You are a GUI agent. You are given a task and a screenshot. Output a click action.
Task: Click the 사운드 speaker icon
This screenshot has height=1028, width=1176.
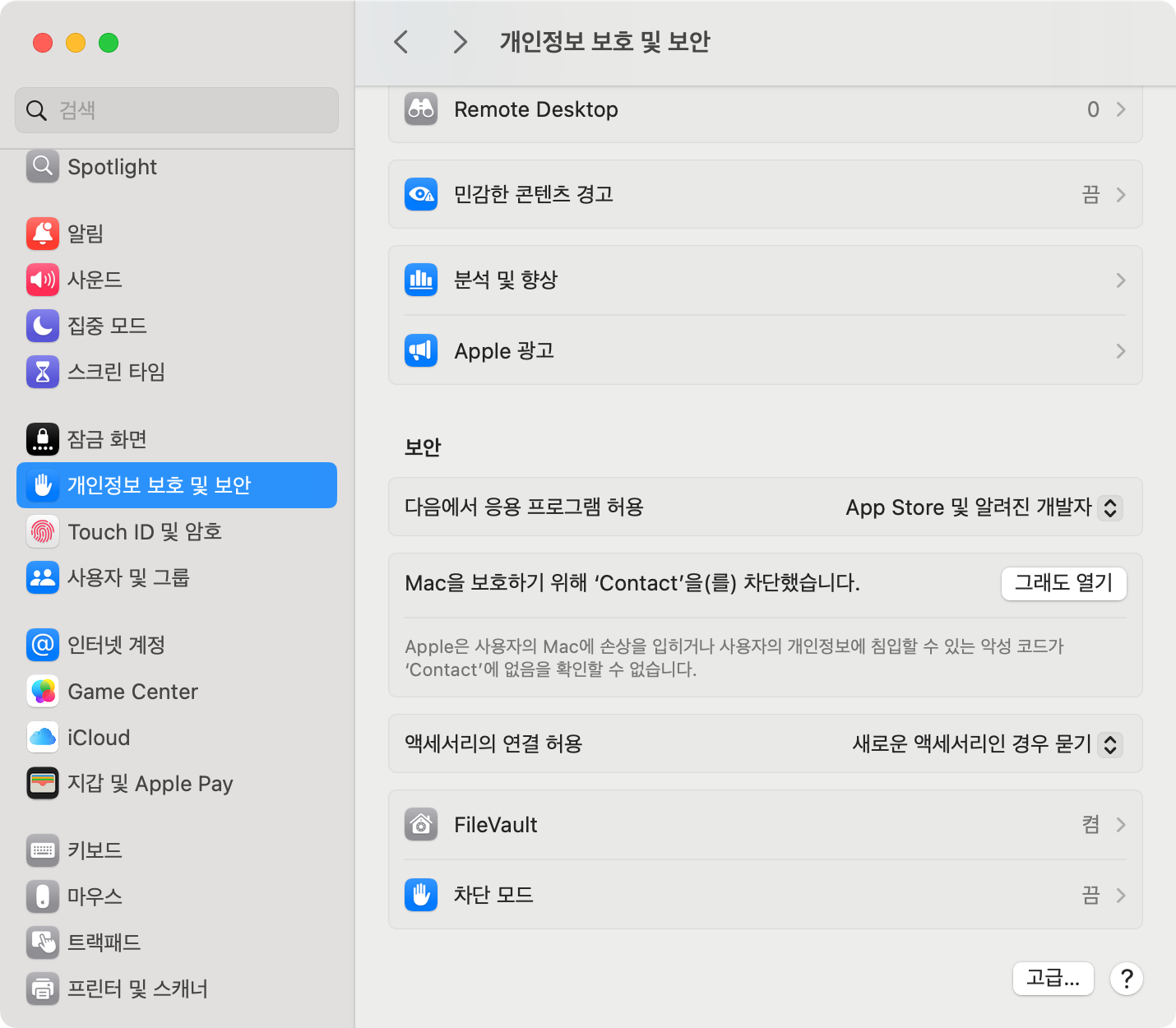click(43, 280)
